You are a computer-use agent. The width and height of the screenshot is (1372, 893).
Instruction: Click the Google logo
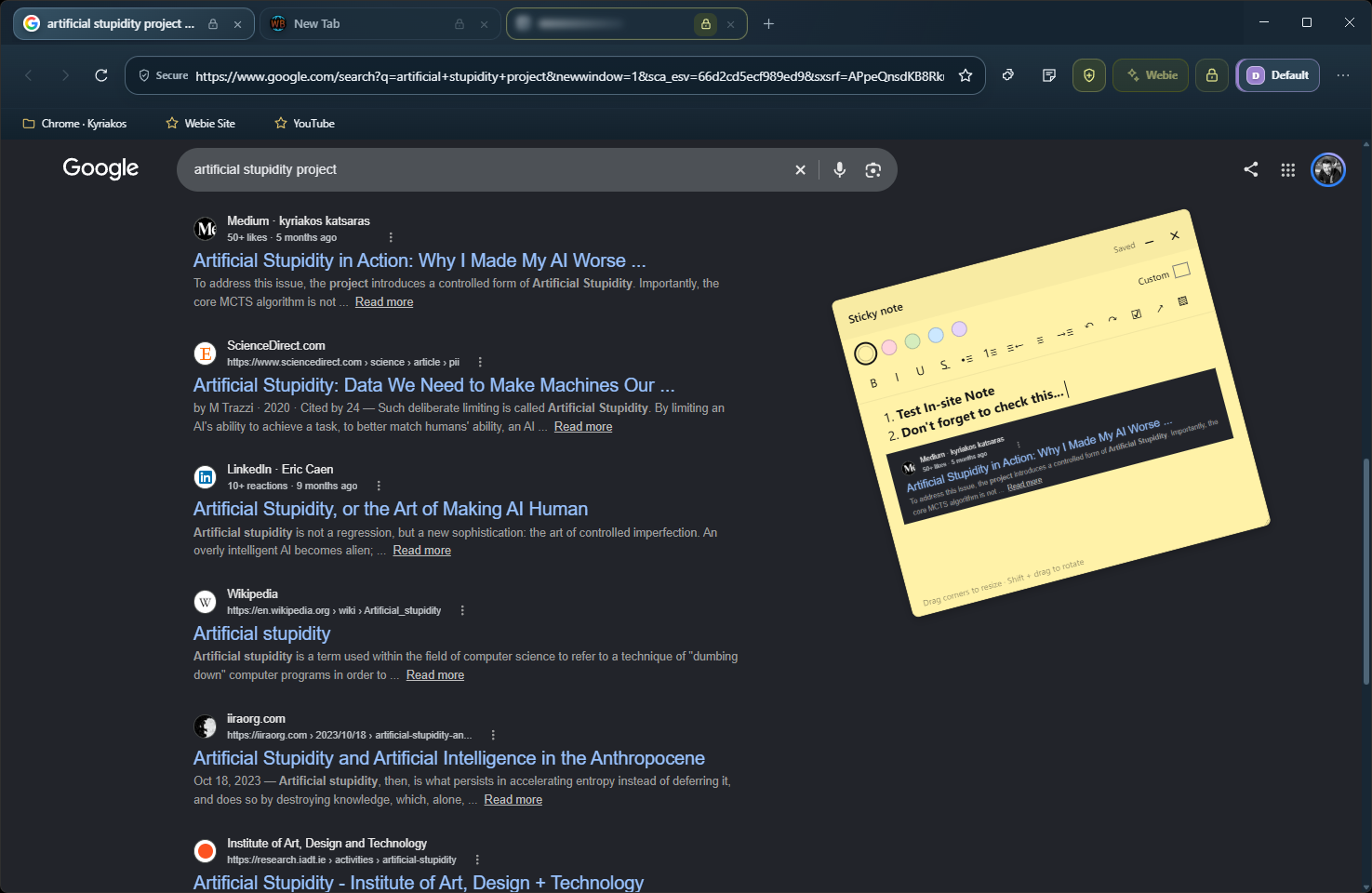coord(100,168)
